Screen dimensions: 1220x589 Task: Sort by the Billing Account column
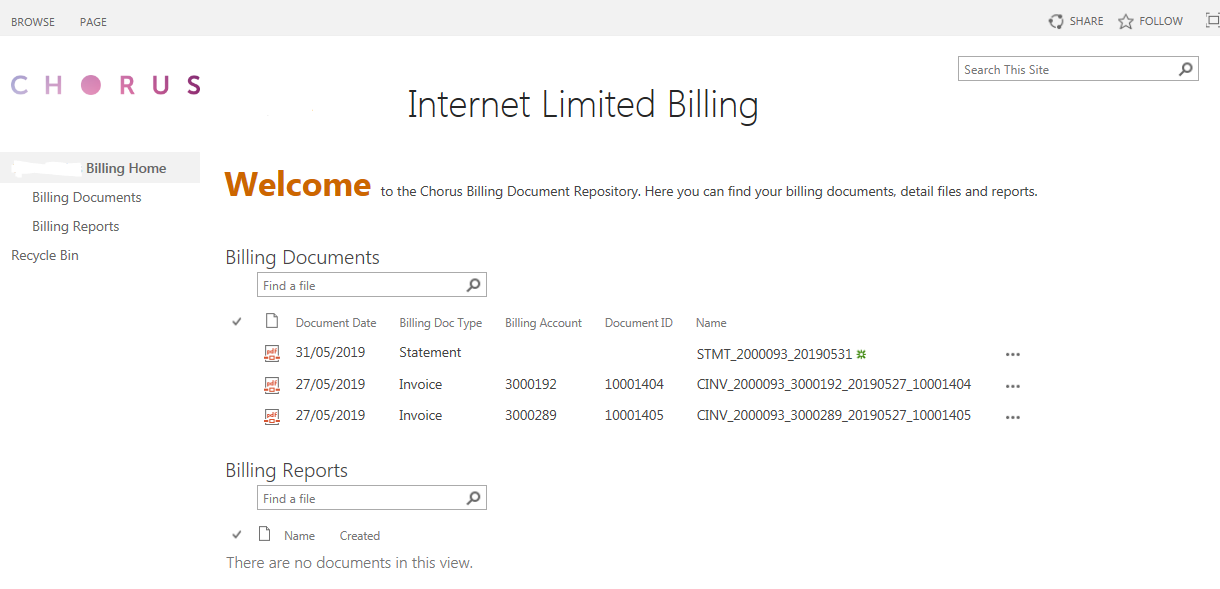544,323
